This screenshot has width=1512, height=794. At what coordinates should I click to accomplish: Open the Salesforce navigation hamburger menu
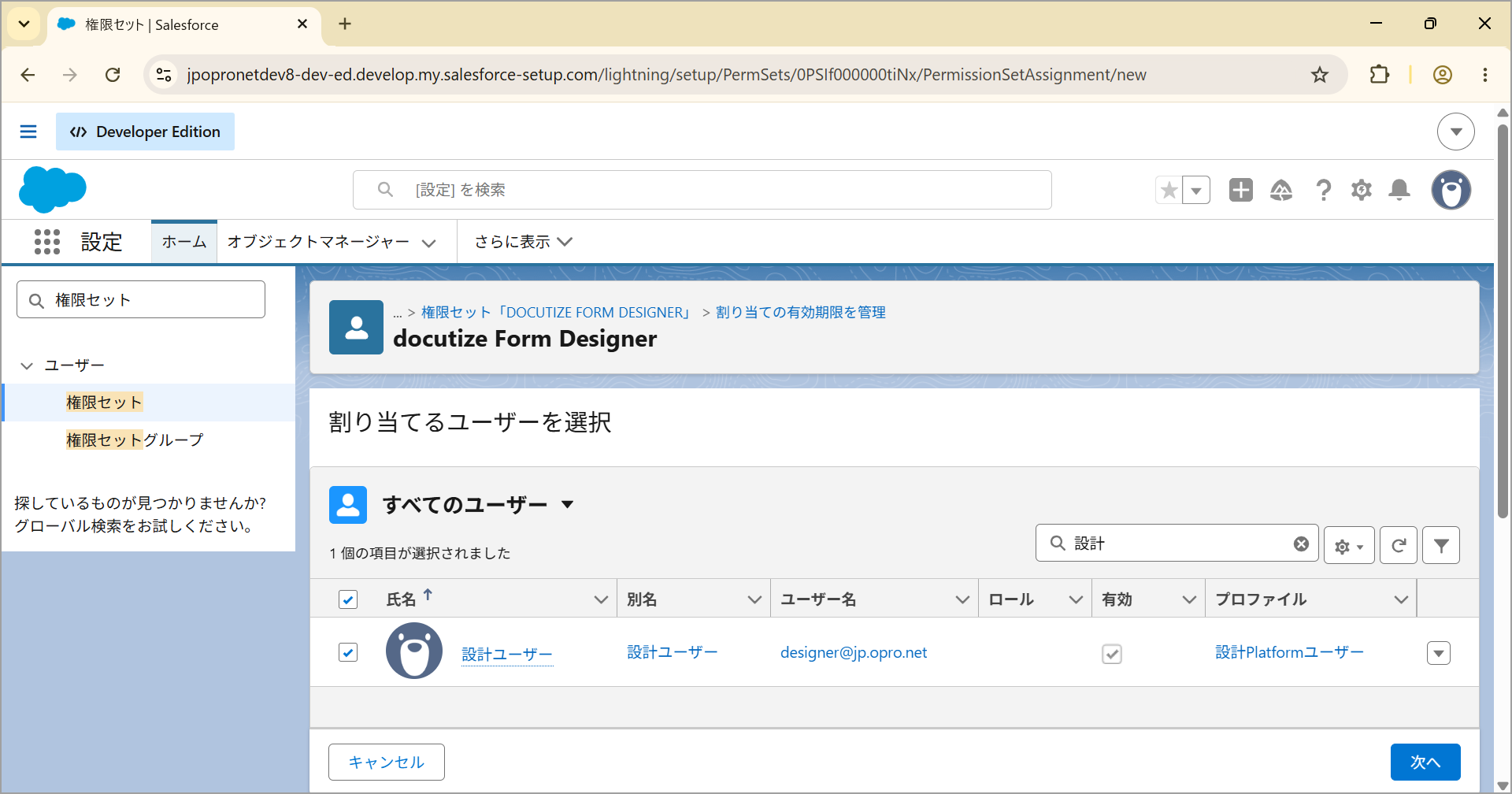click(28, 132)
